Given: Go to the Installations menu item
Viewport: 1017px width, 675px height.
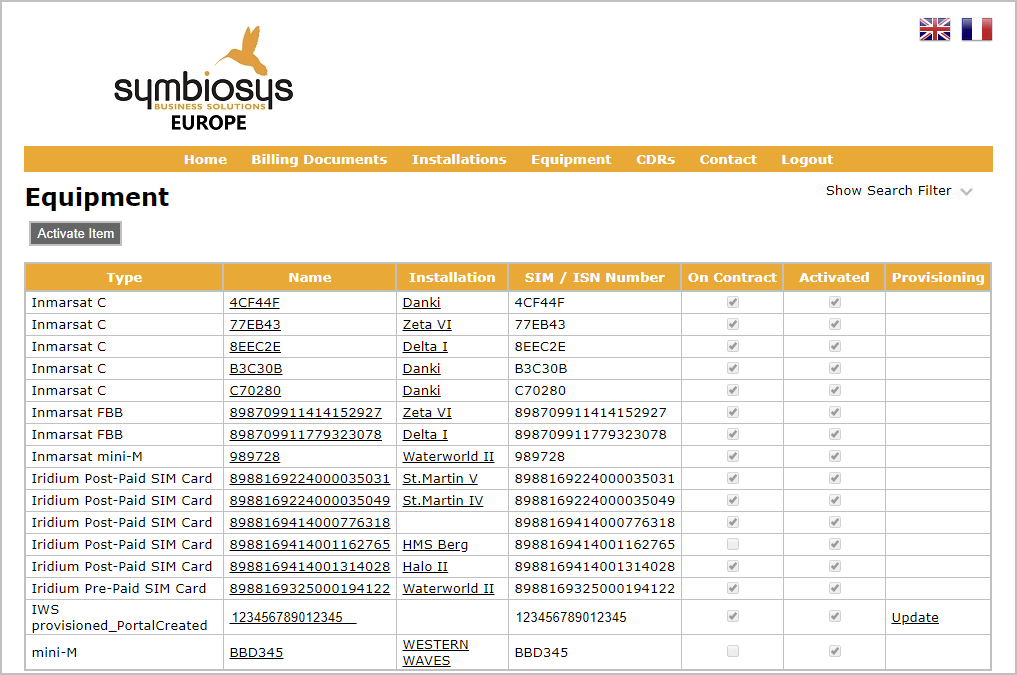Looking at the screenshot, I should click(x=459, y=159).
